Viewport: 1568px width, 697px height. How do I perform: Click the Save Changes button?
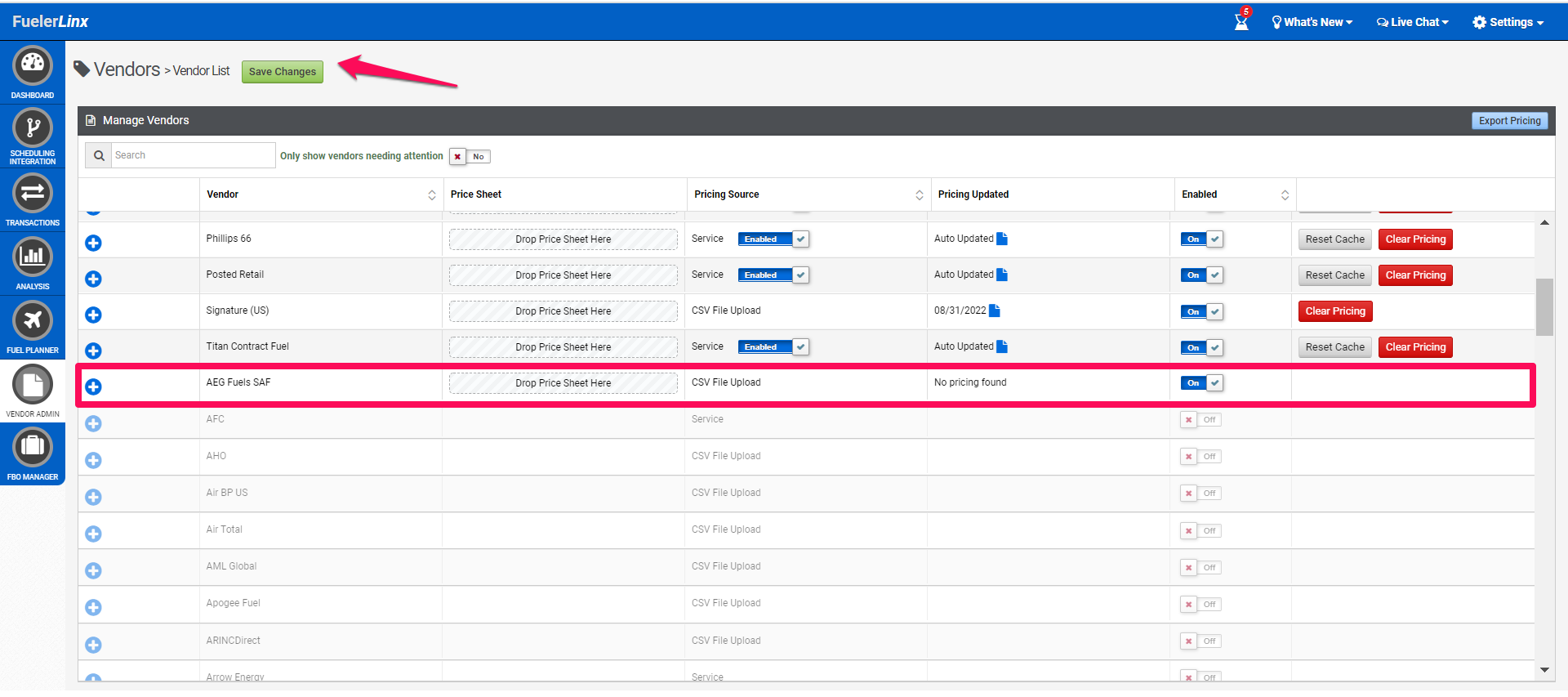point(283,72)
